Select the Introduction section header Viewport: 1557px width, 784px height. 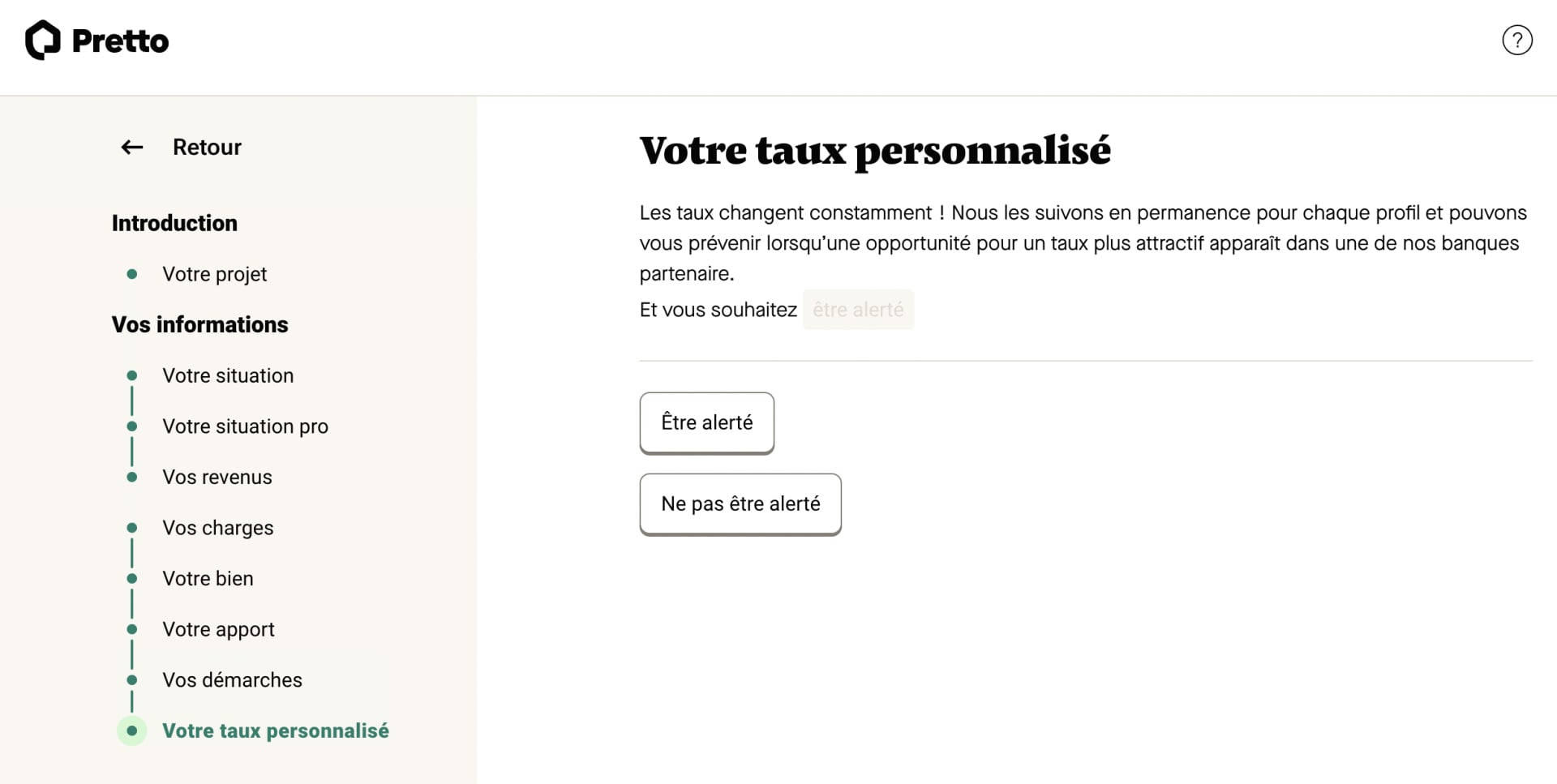174,223
